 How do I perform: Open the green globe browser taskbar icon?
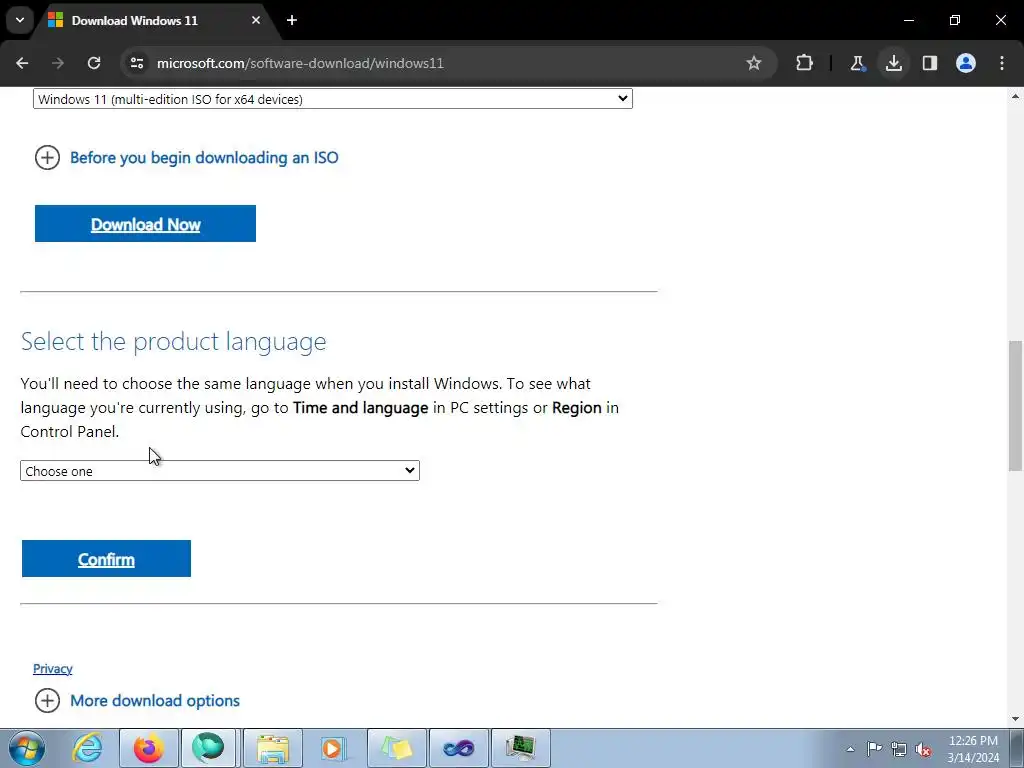click(x=208, y=748)
